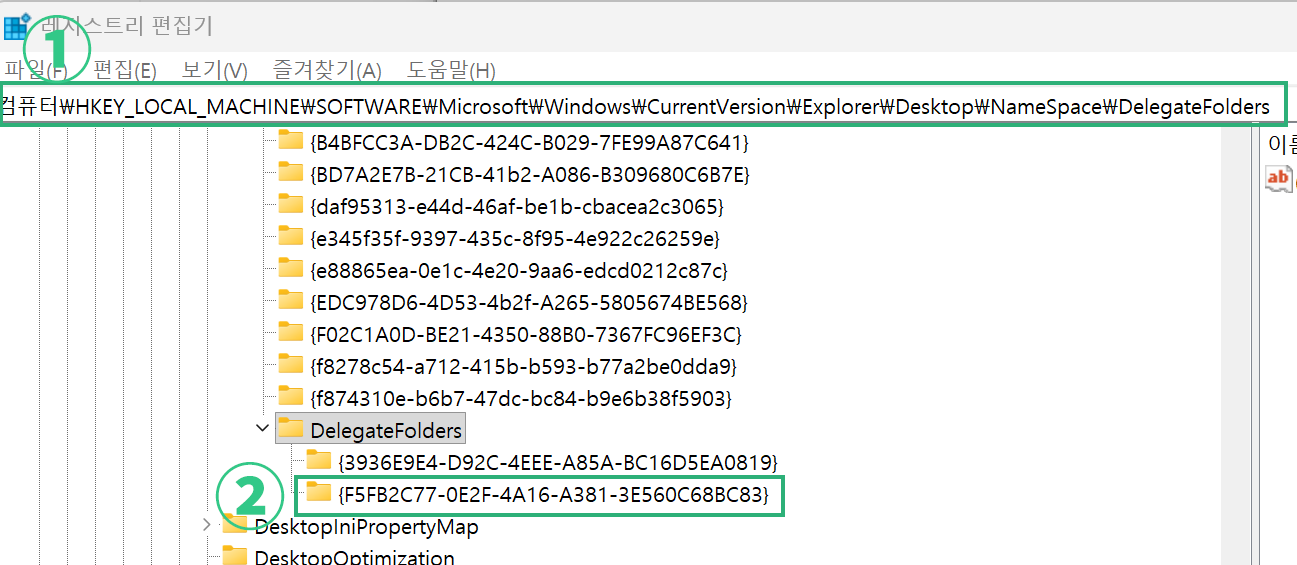Click the registry path address bar
This screenshot has height=565, width=1297.
pyautogui.click(x=640, y=106)
